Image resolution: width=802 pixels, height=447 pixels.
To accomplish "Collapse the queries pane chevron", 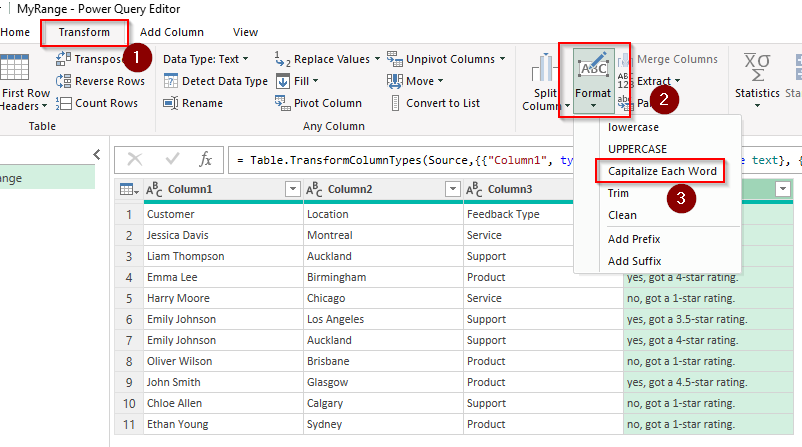I will 97,154.
